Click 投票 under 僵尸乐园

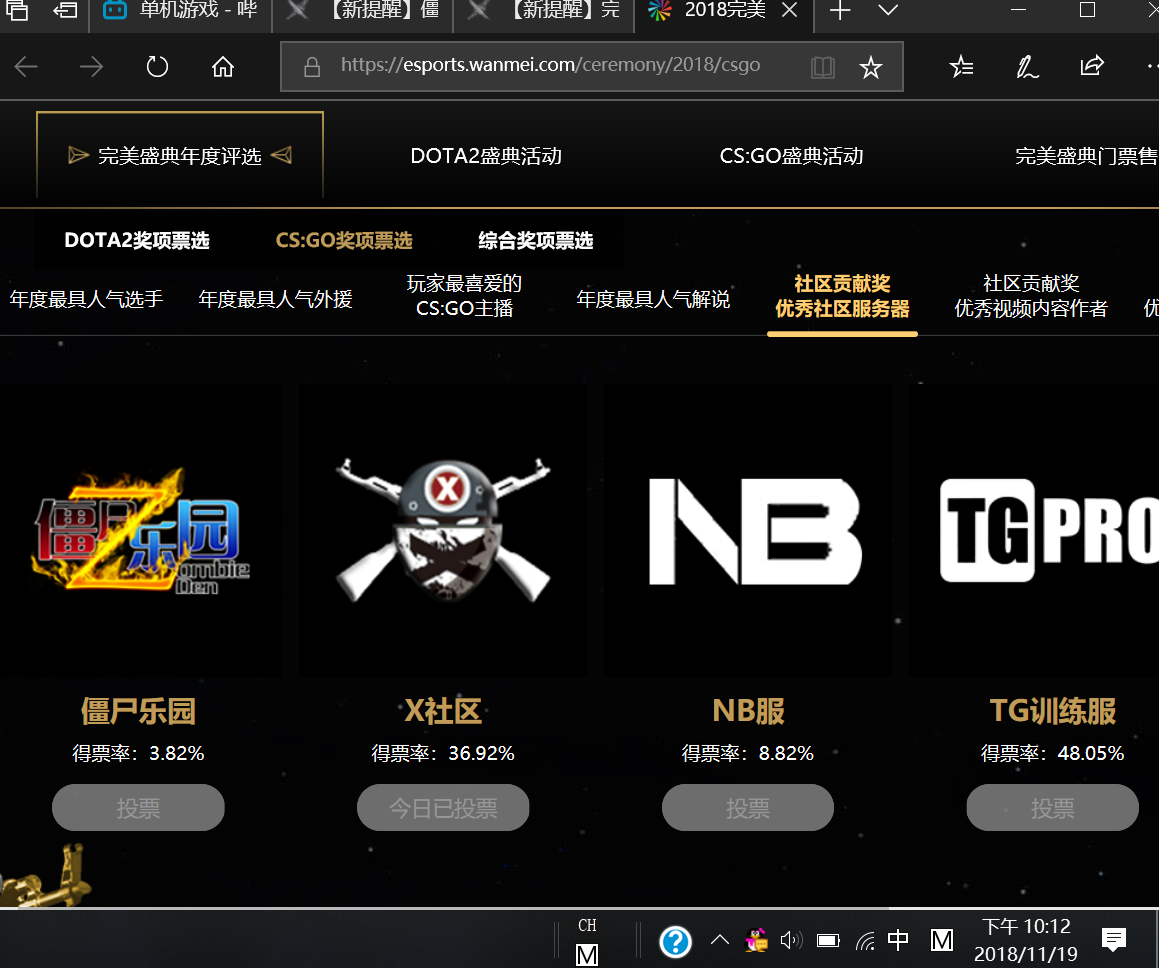pos(138,807)
